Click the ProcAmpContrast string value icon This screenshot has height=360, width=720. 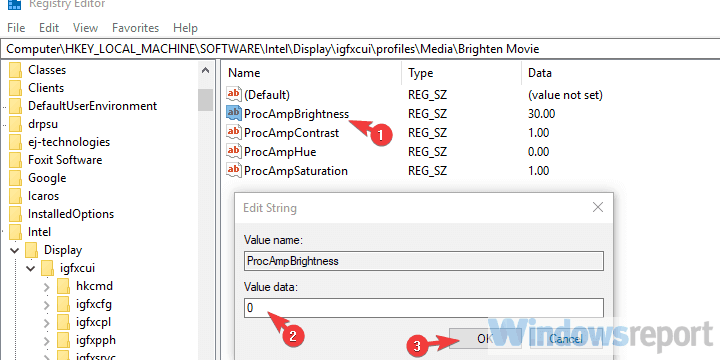click(x=234, y=133)
